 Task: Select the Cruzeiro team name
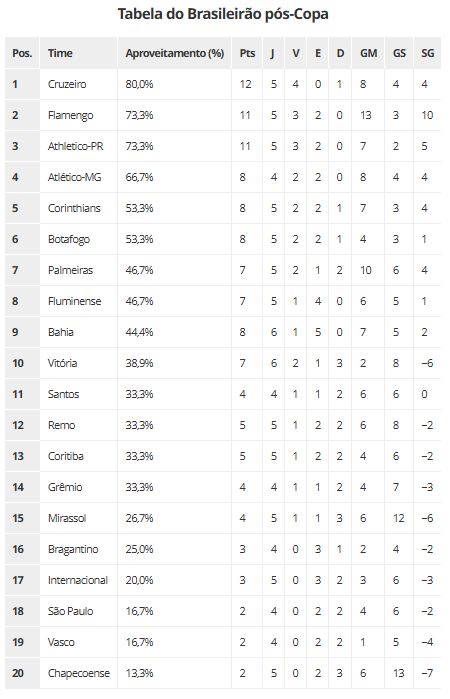tap(67, 84)
